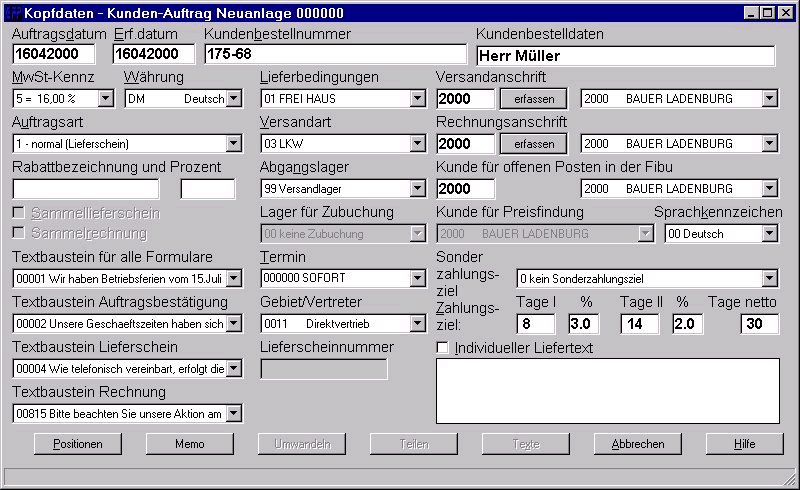
Task: Expand the Gebiet/Vertreter Direktvertrieb dropdown
Action: (x=417, y=324)
